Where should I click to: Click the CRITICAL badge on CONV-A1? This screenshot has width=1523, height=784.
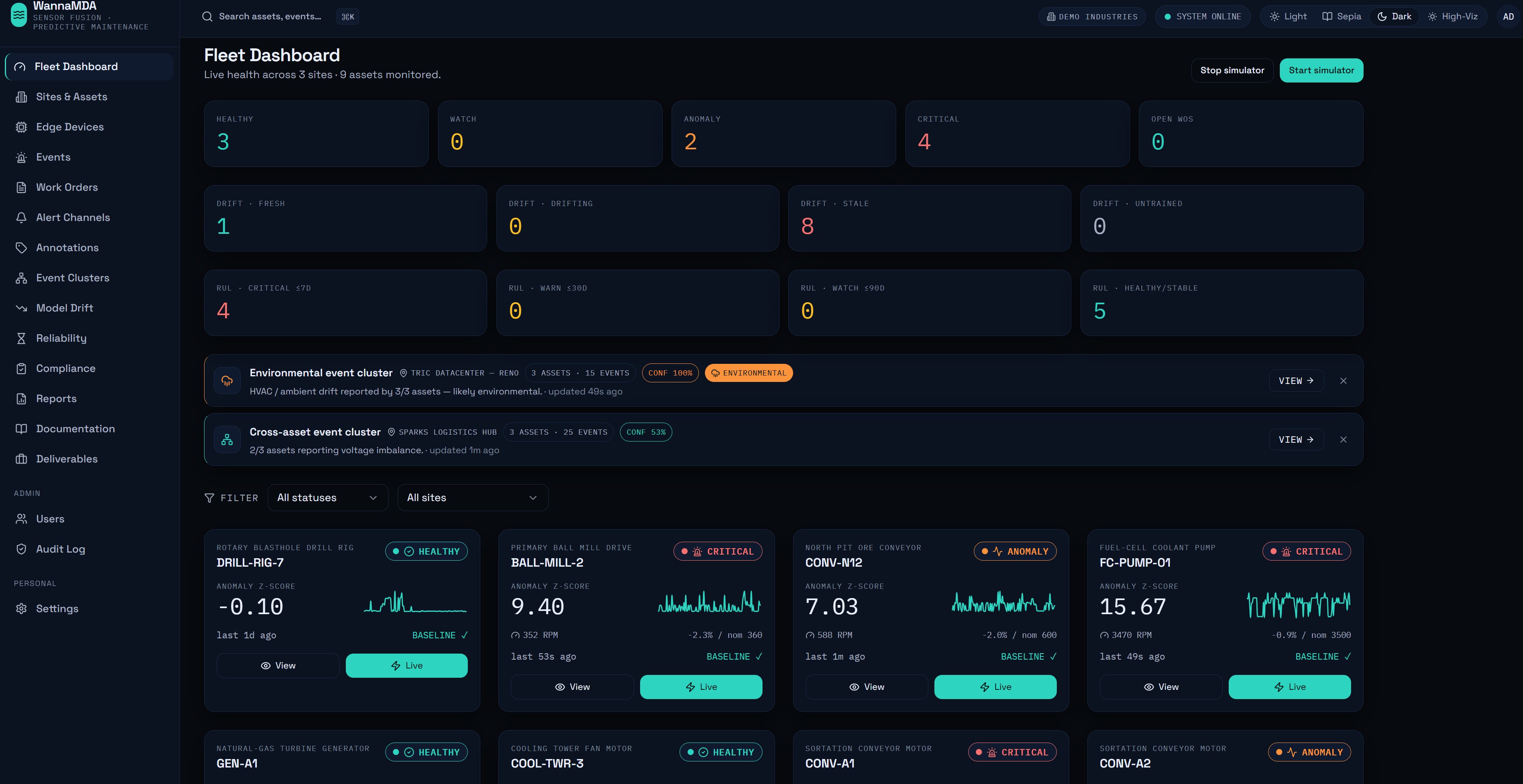[x=1012, y=752]
